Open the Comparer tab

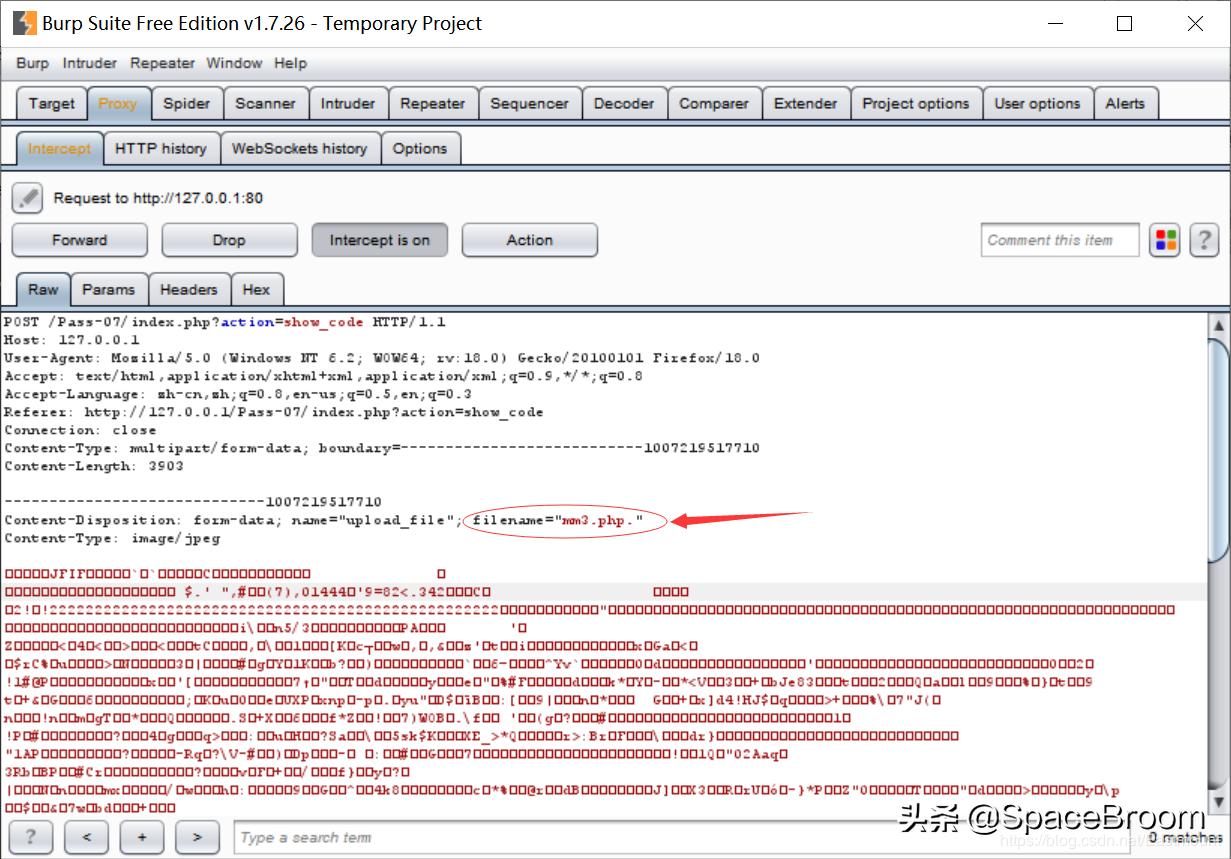(714, 104)
